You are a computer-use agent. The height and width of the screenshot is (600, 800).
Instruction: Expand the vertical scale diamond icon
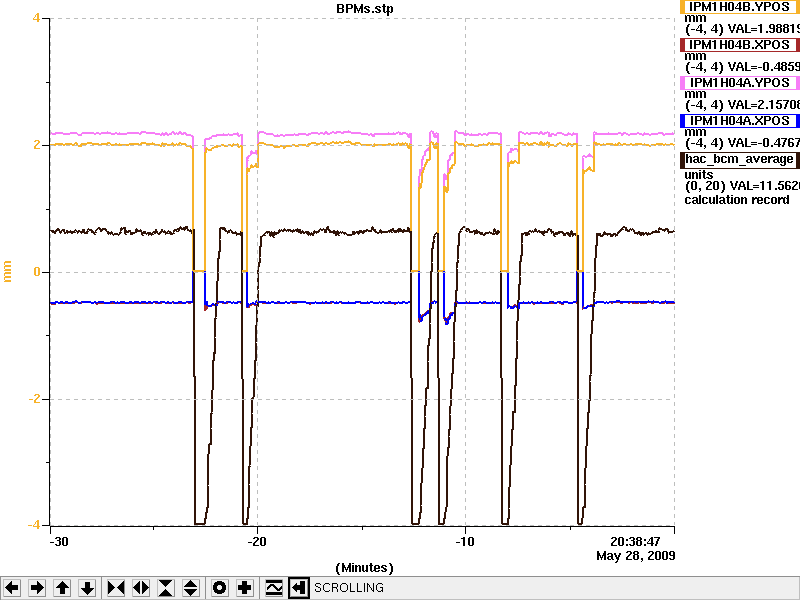click(191, 588)
